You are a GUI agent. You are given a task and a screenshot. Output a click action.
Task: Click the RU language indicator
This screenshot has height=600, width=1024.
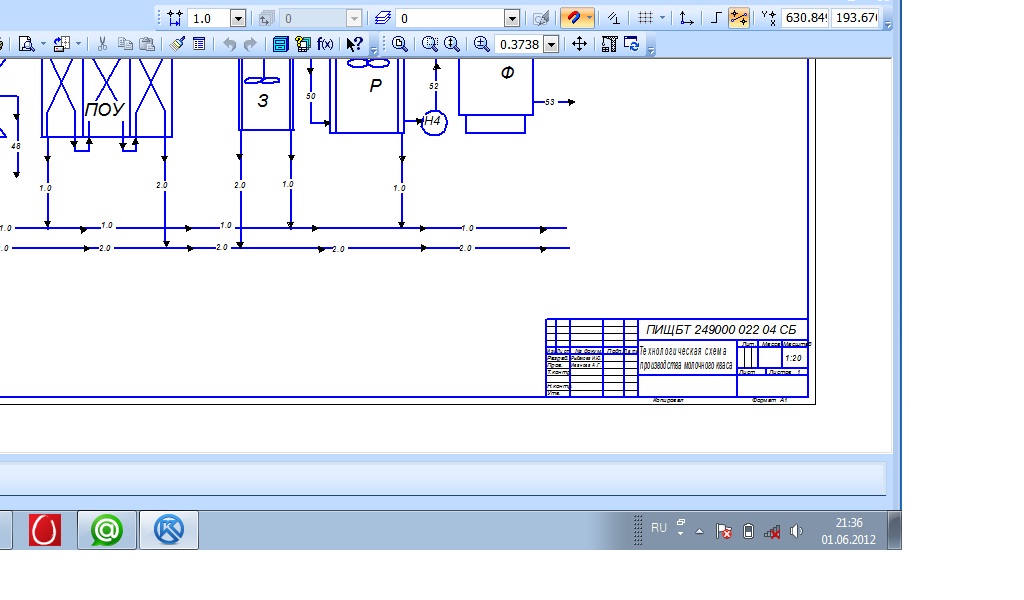click(x=658, y=528)
